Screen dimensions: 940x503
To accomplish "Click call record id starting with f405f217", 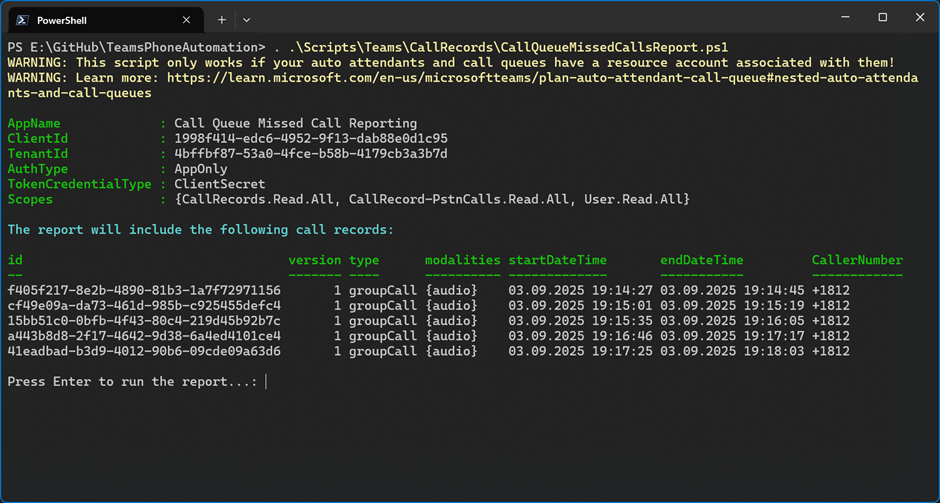I will pyautogui.click(x=144, y=291).
